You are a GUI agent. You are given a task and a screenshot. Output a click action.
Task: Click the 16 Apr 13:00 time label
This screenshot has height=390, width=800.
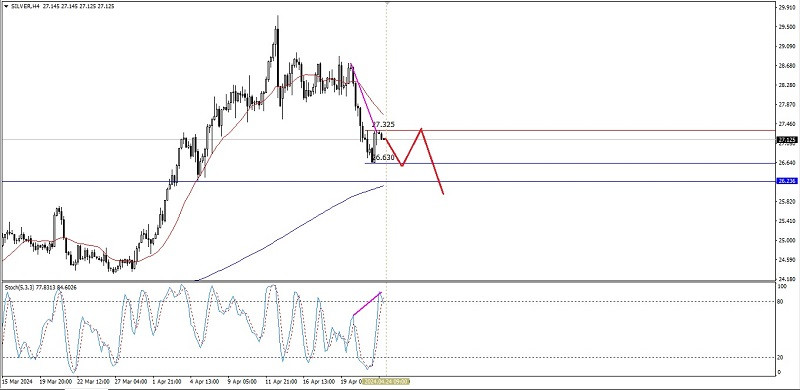click(x=318, y=381)
